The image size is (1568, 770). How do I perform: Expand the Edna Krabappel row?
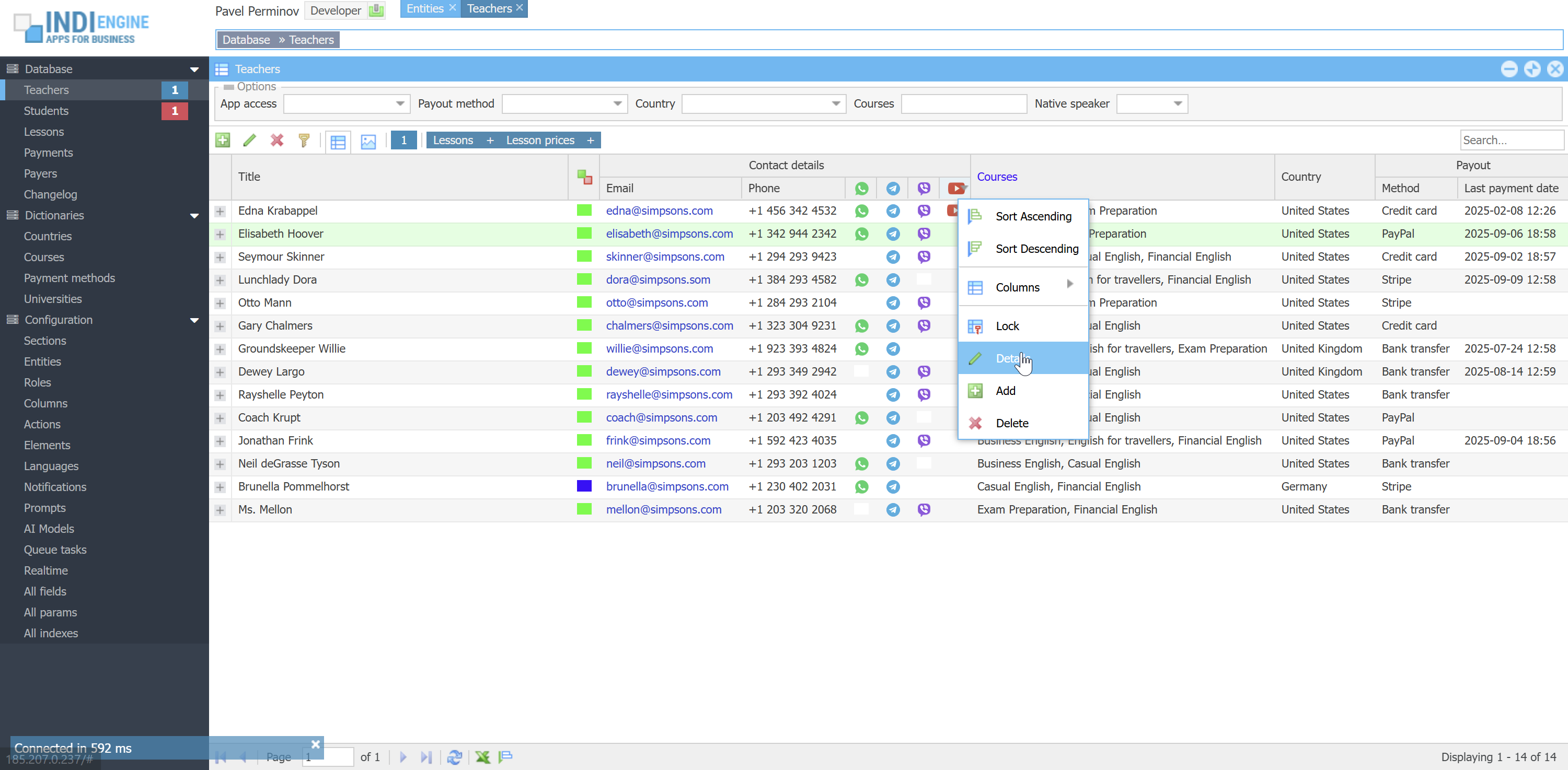pyautogui.click(x=221, y=212)
